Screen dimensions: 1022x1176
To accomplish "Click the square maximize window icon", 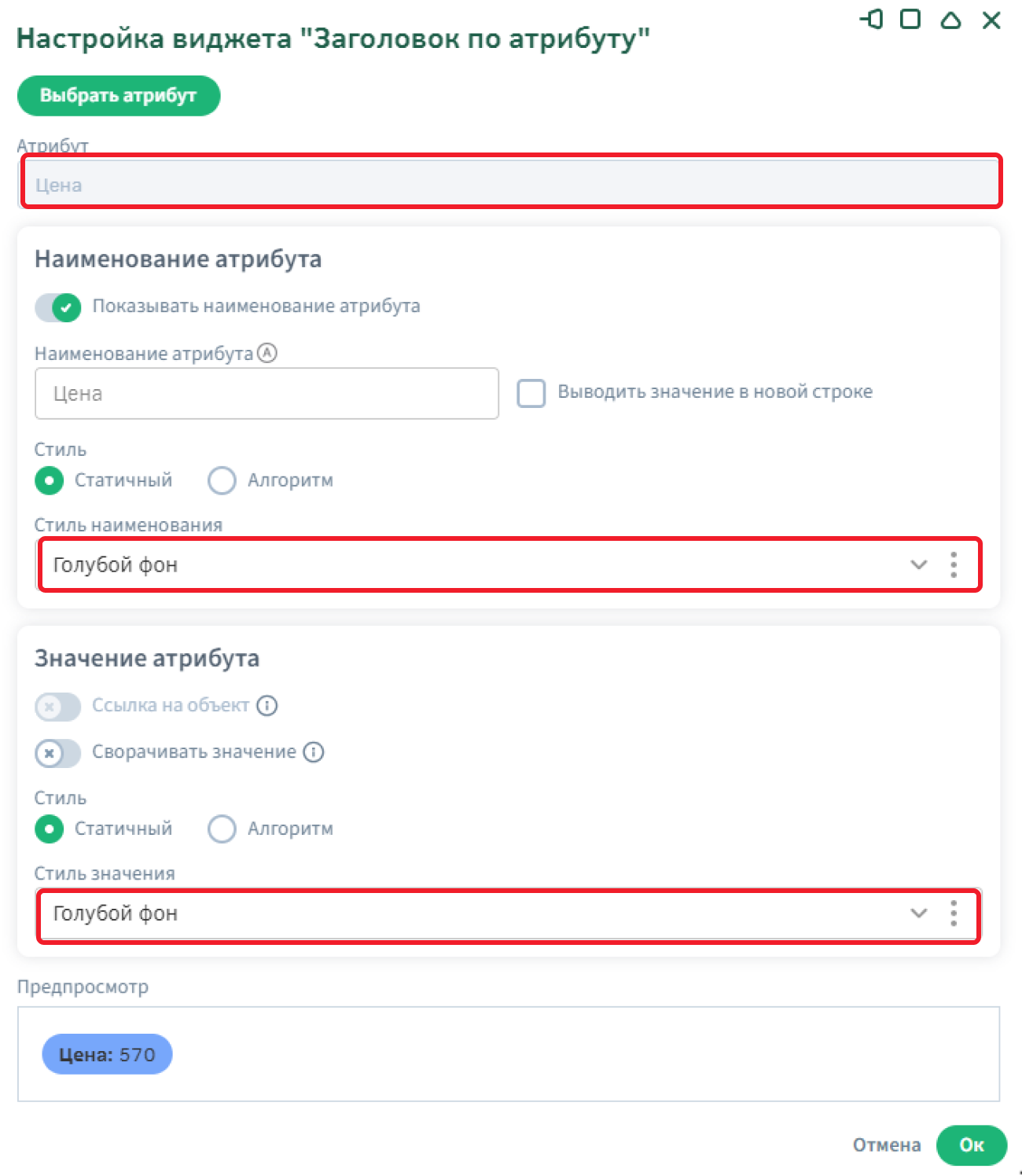I will pyautogui.click(x=910, y=19).
